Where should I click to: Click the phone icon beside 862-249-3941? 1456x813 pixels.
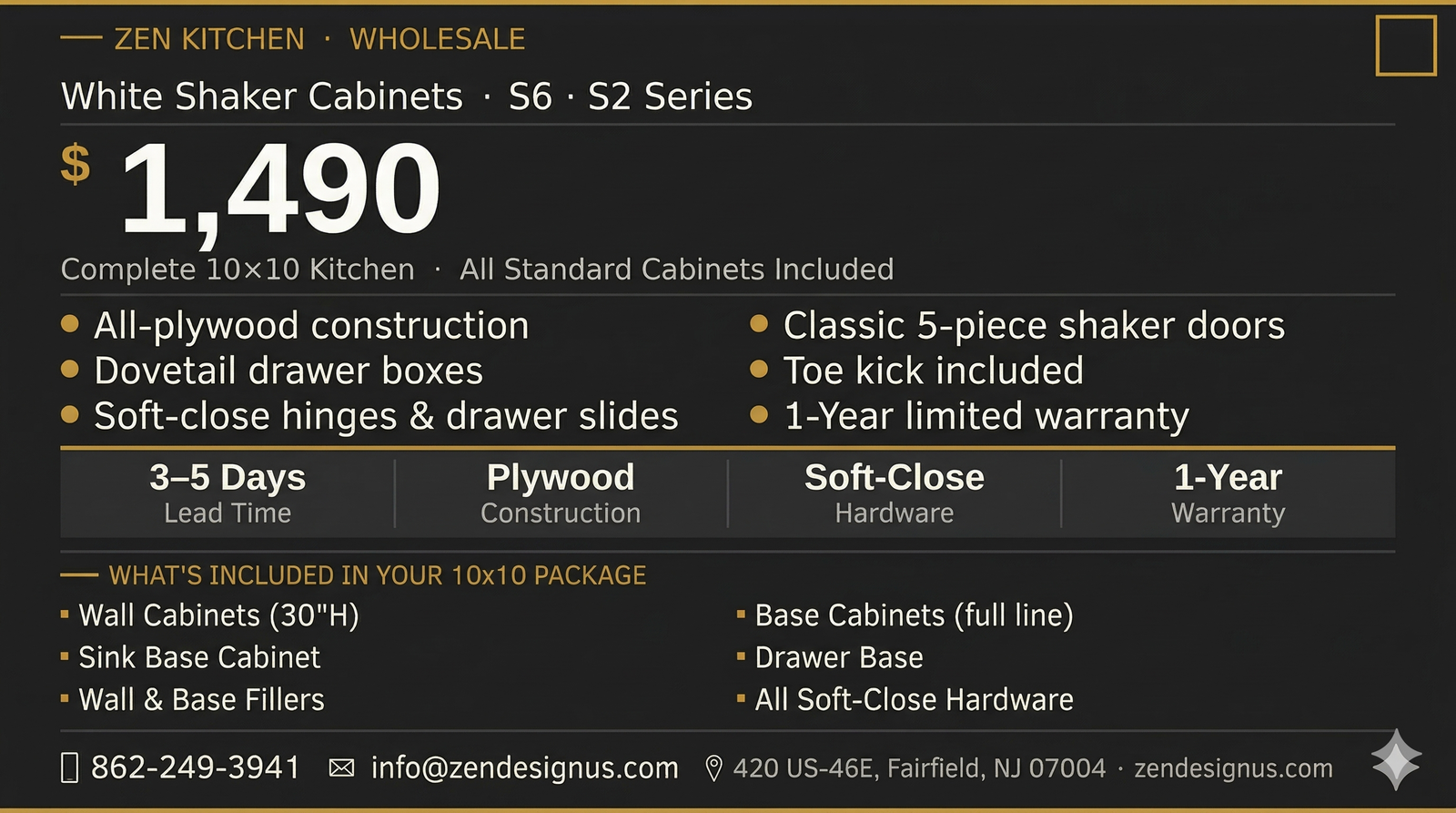(70, 768)
